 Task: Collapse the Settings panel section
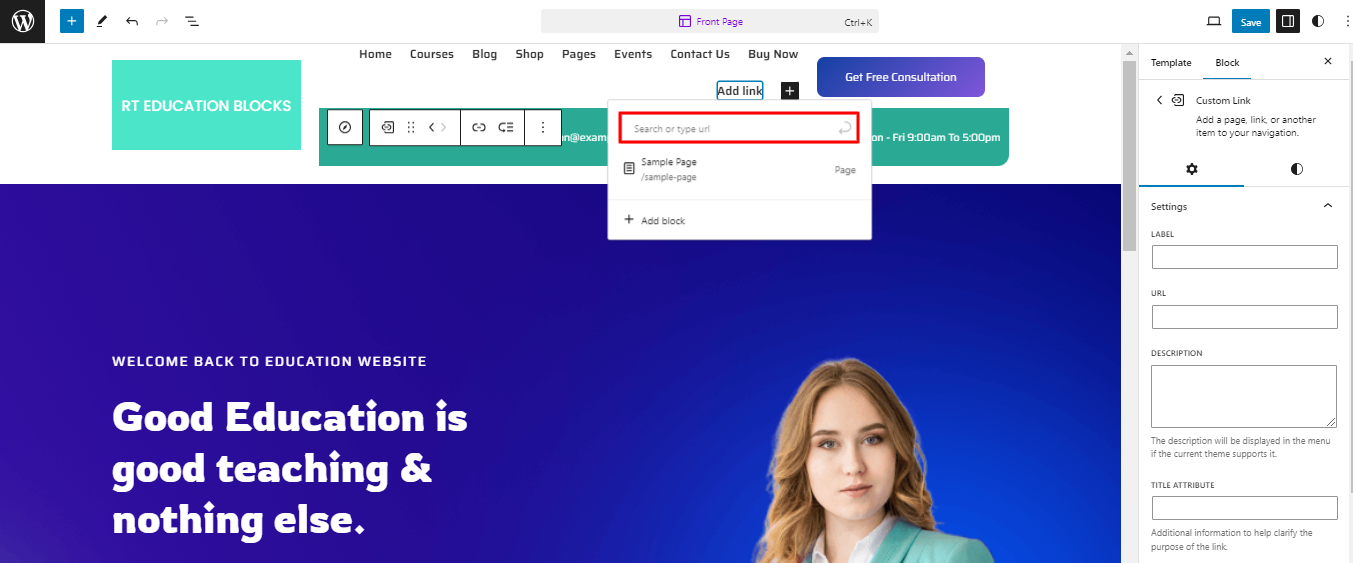(x=1328, y=206)
